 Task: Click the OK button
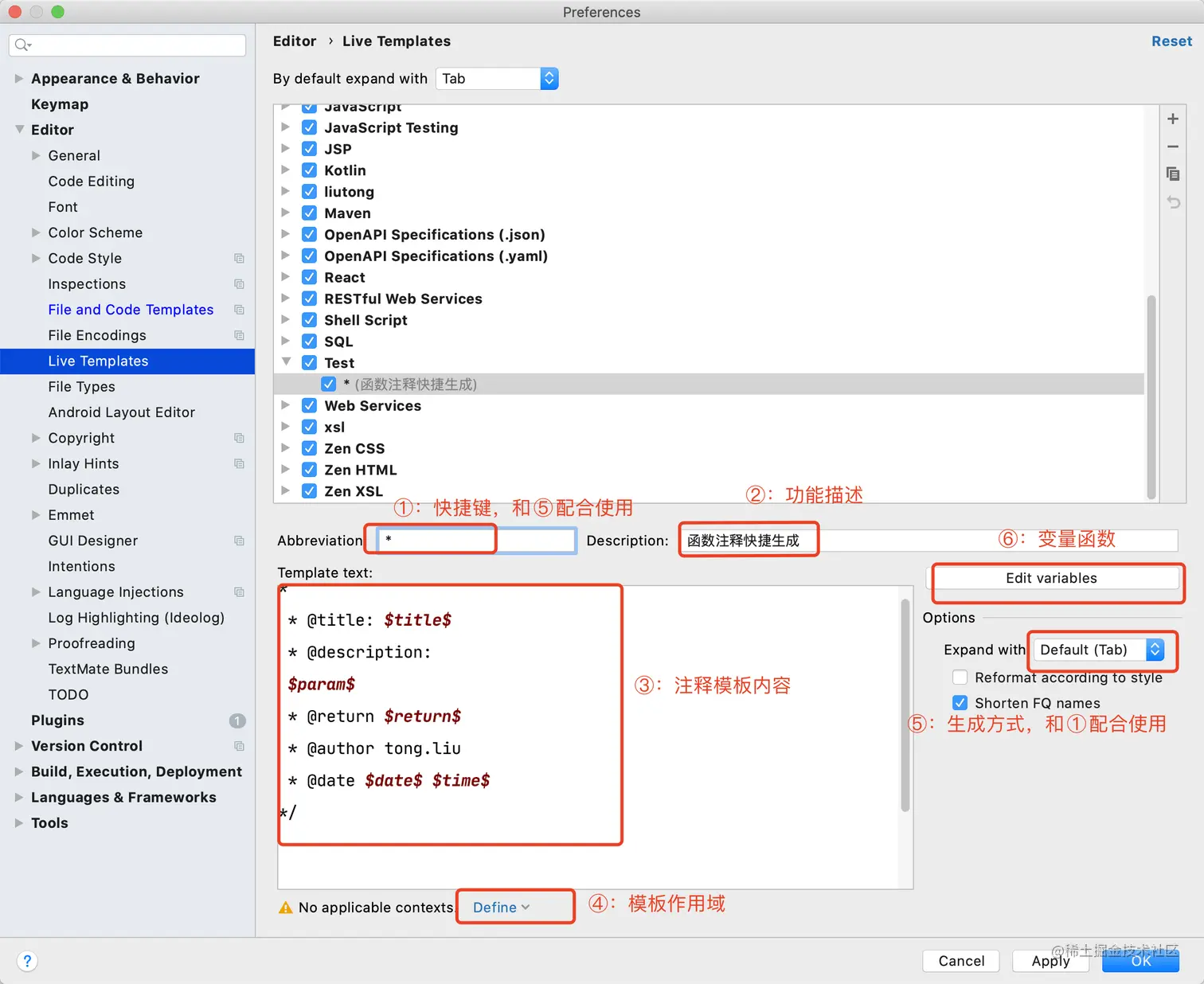coord(1140,961)
